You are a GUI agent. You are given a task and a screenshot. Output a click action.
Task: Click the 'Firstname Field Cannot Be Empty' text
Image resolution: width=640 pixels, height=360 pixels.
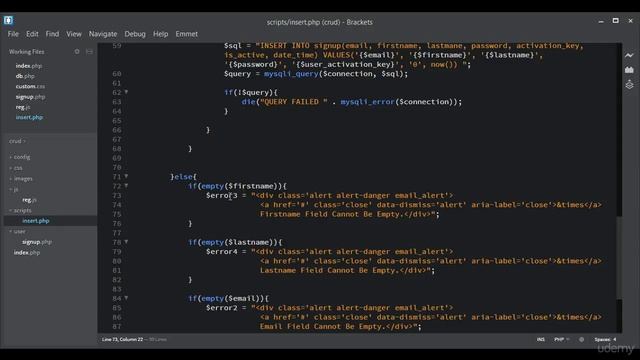[x=329, y=214]
